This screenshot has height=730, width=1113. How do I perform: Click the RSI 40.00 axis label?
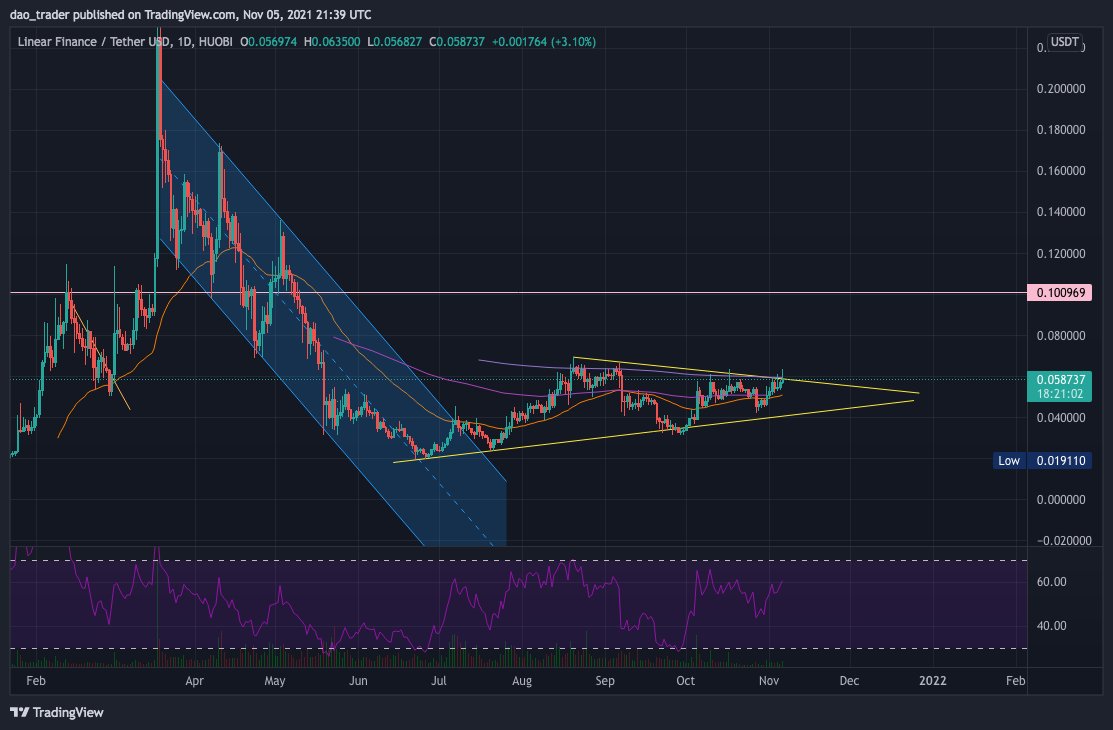pyautogui.click(x=1051, y=626)
